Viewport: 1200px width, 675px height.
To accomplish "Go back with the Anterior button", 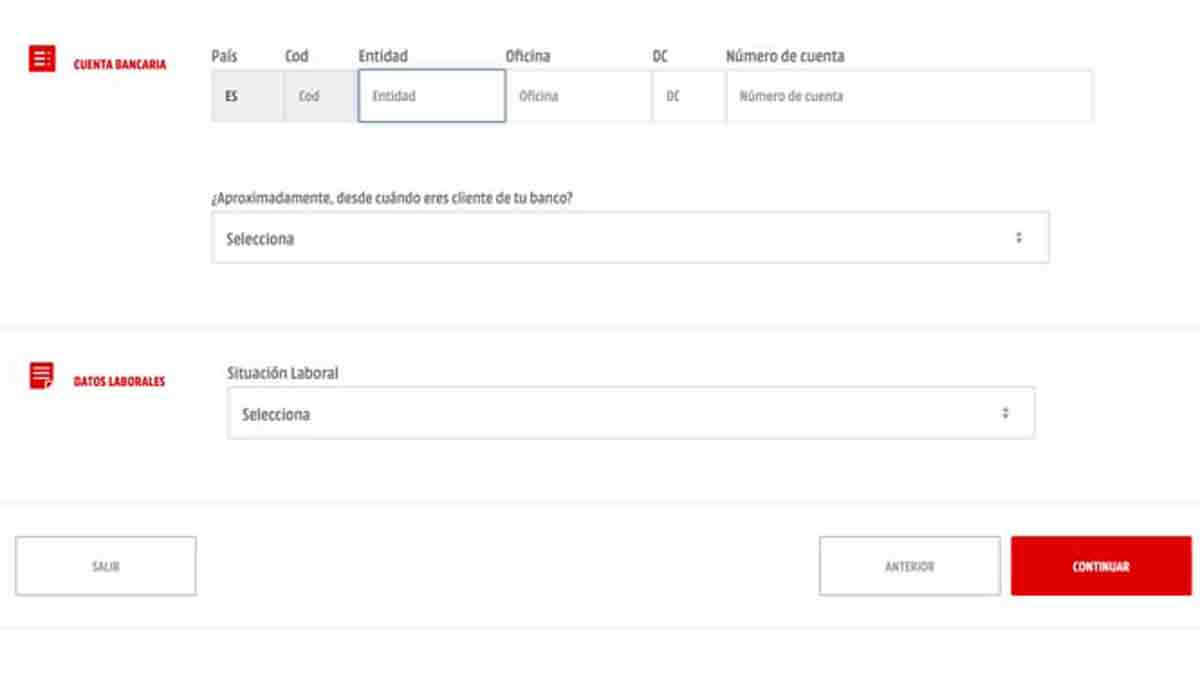I will (x=909, y=566).
